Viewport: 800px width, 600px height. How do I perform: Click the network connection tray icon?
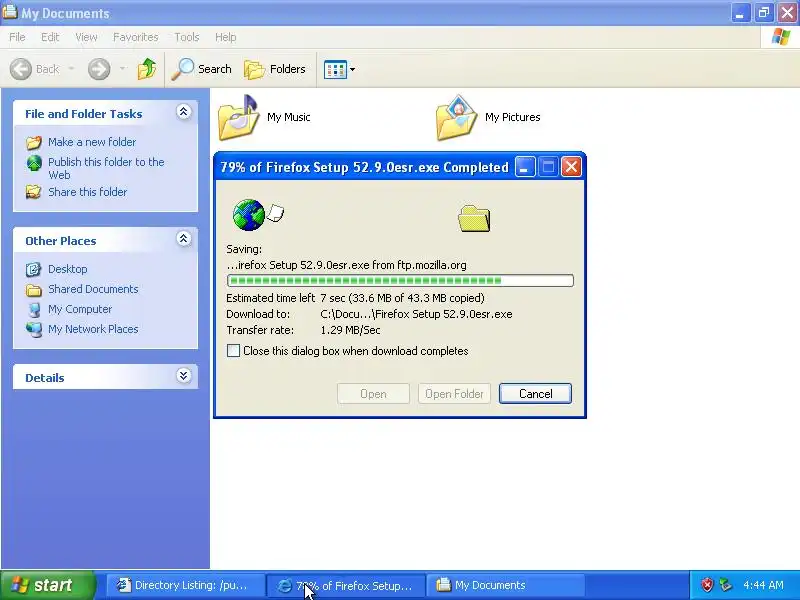click(726, 585)
